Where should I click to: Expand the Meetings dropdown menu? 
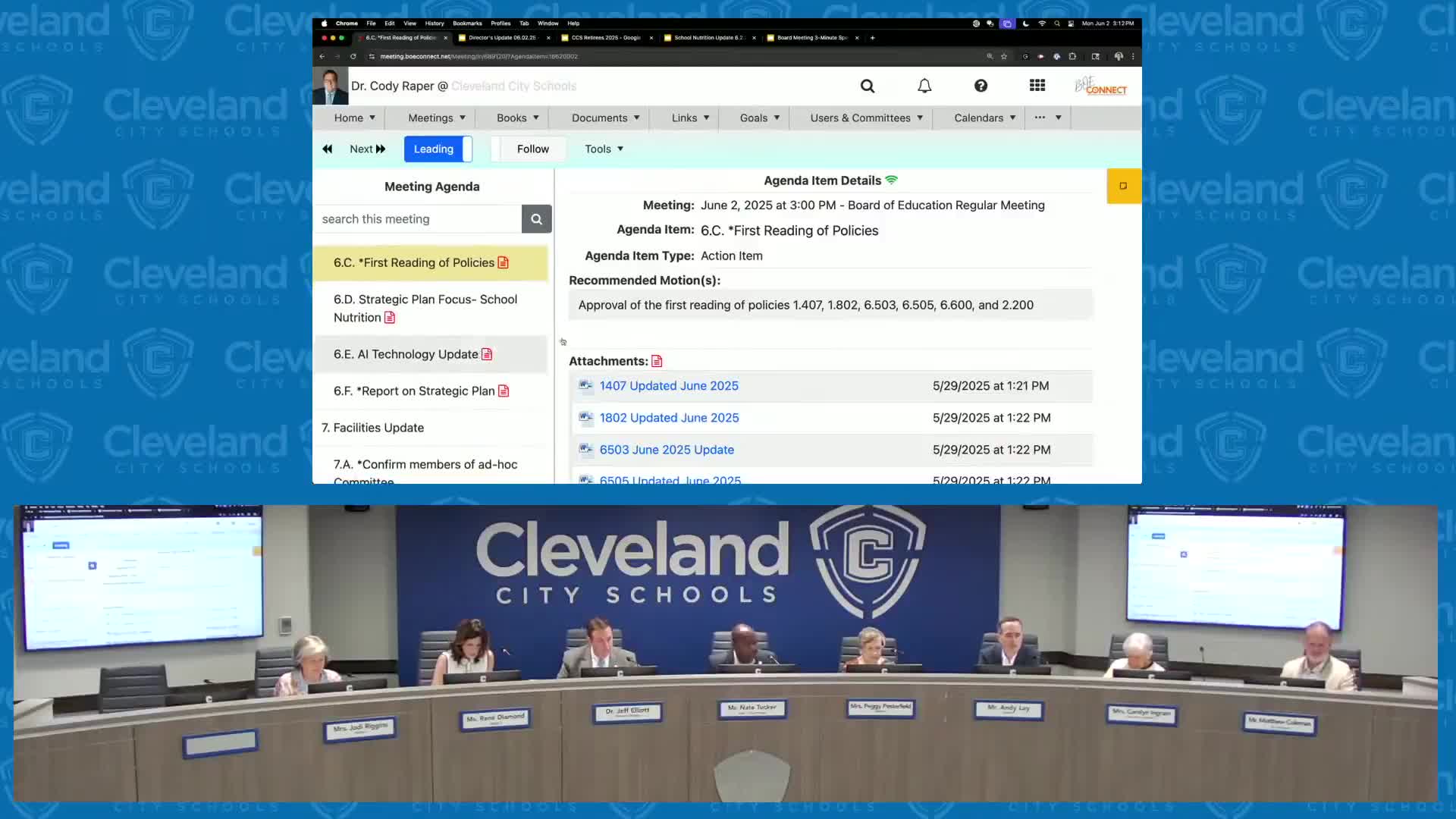[436, 118]
